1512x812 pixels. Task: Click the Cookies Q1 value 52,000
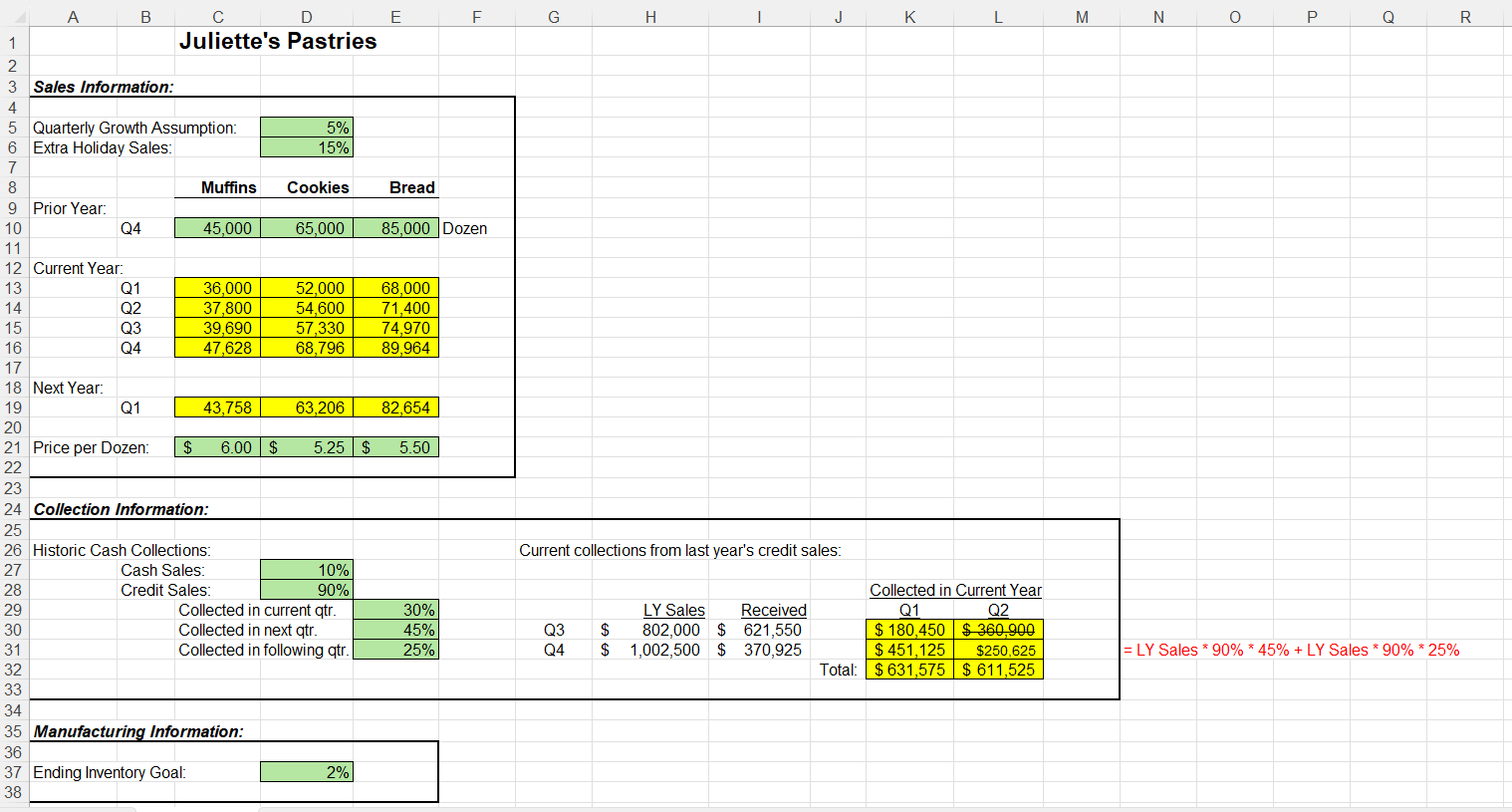coord(307,287)
